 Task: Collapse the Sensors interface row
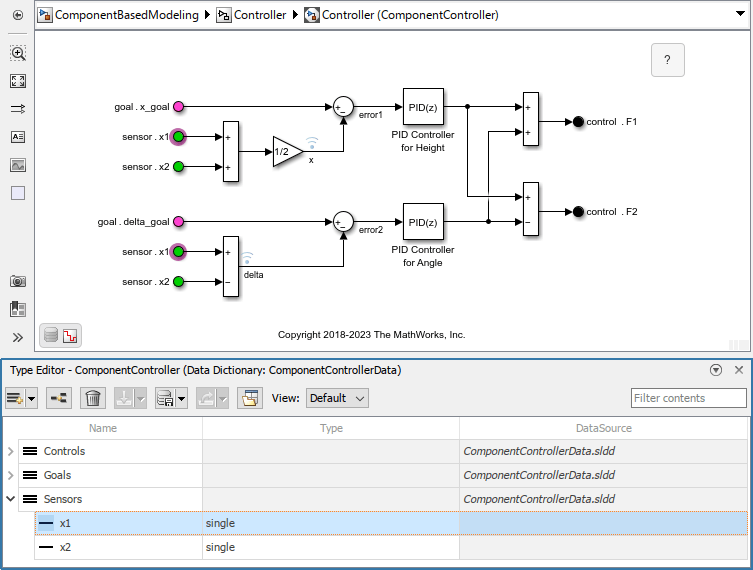point(11,499)
